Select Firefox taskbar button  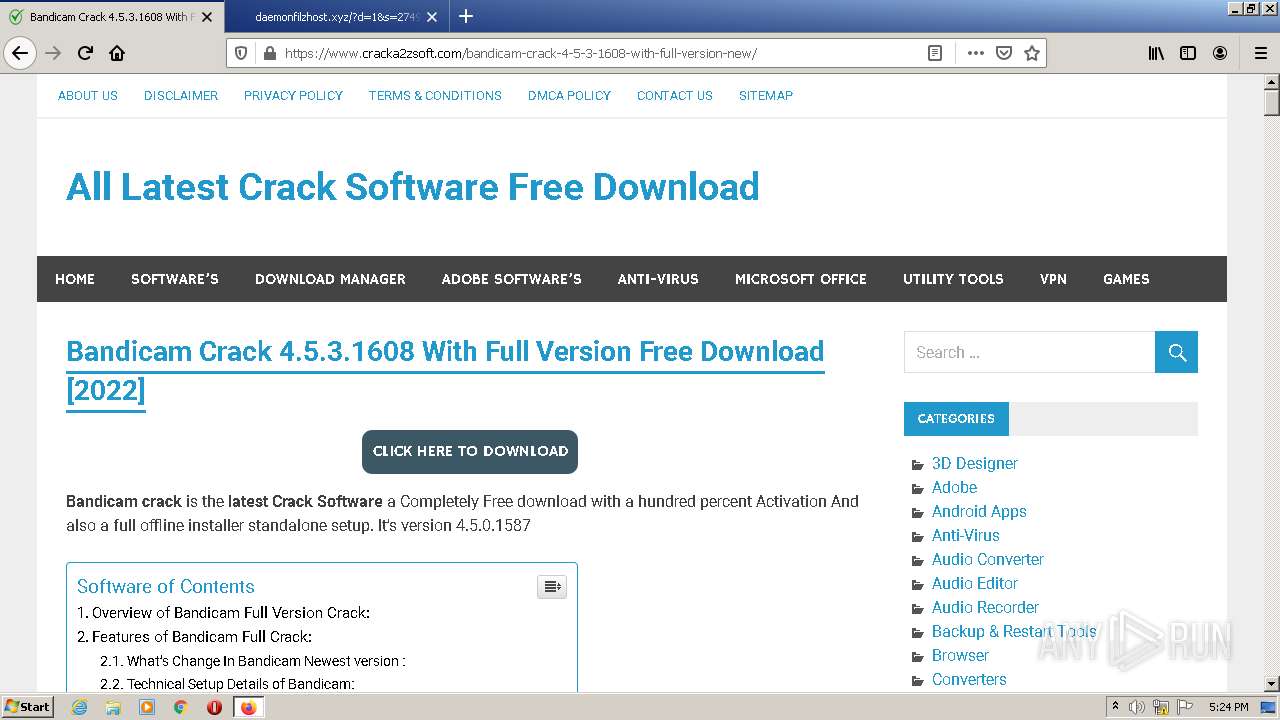pos(248,707)
